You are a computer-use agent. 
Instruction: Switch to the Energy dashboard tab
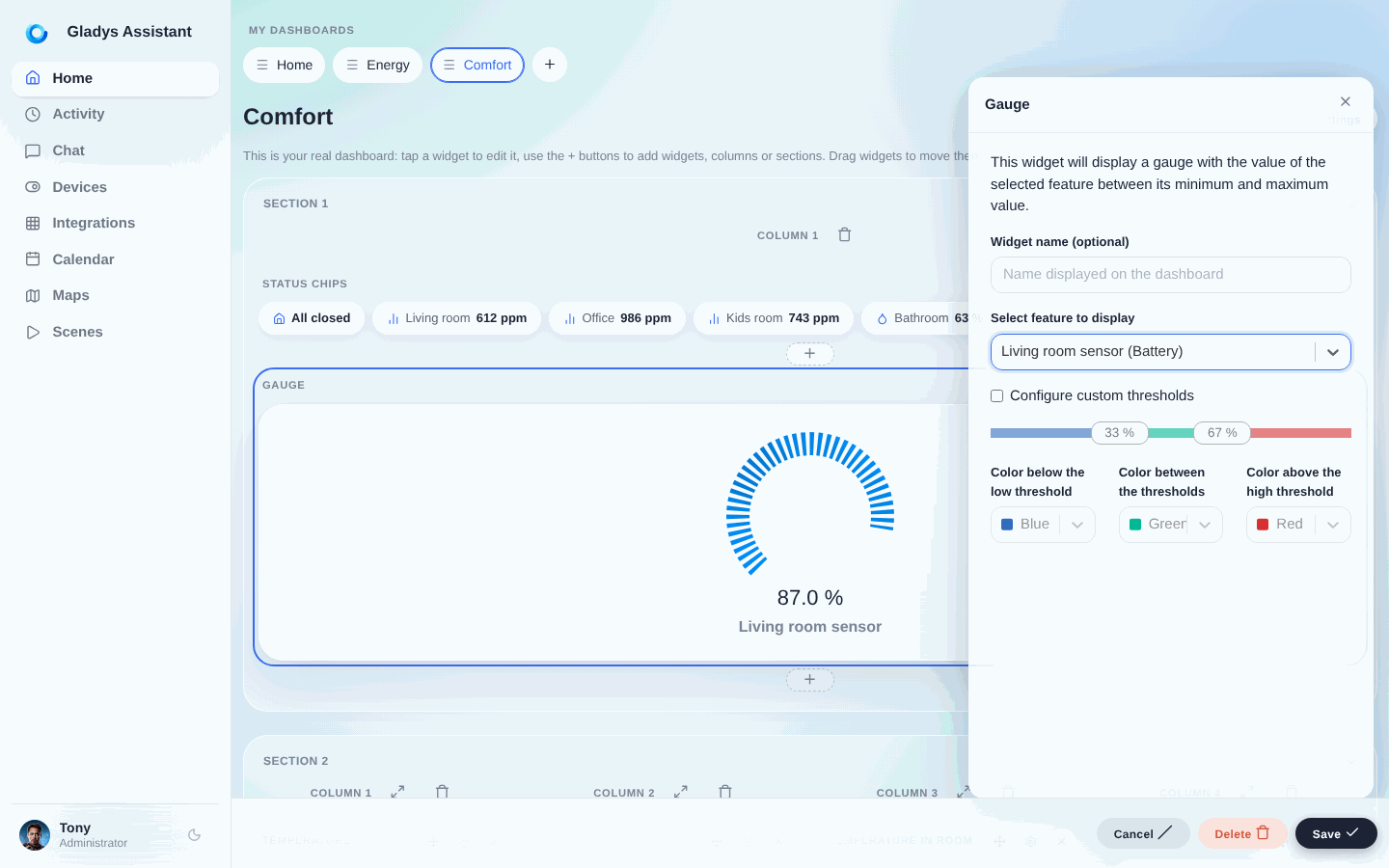point(377,65)
